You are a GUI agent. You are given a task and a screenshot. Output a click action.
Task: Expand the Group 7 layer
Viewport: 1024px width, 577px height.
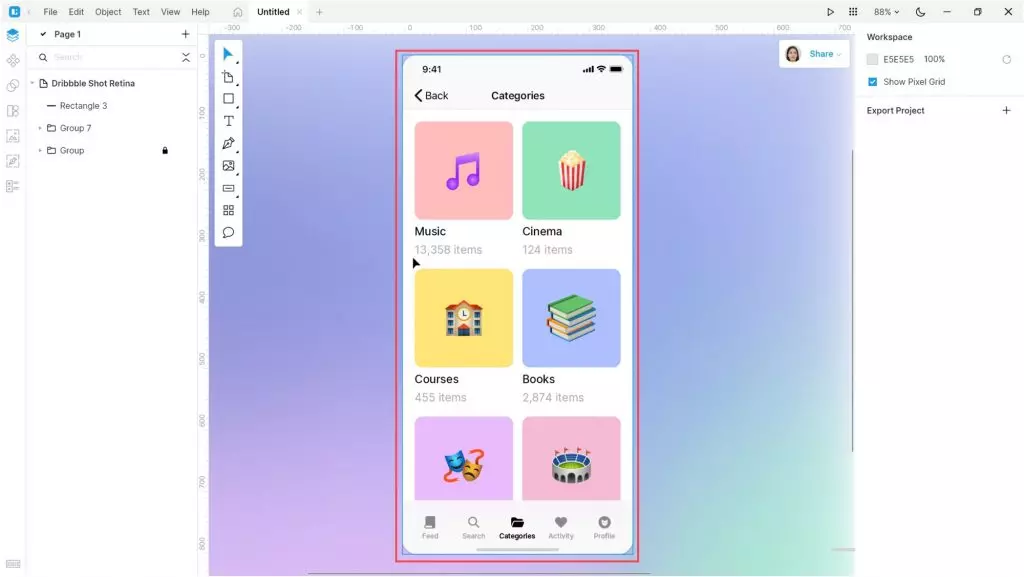(40, 128)
